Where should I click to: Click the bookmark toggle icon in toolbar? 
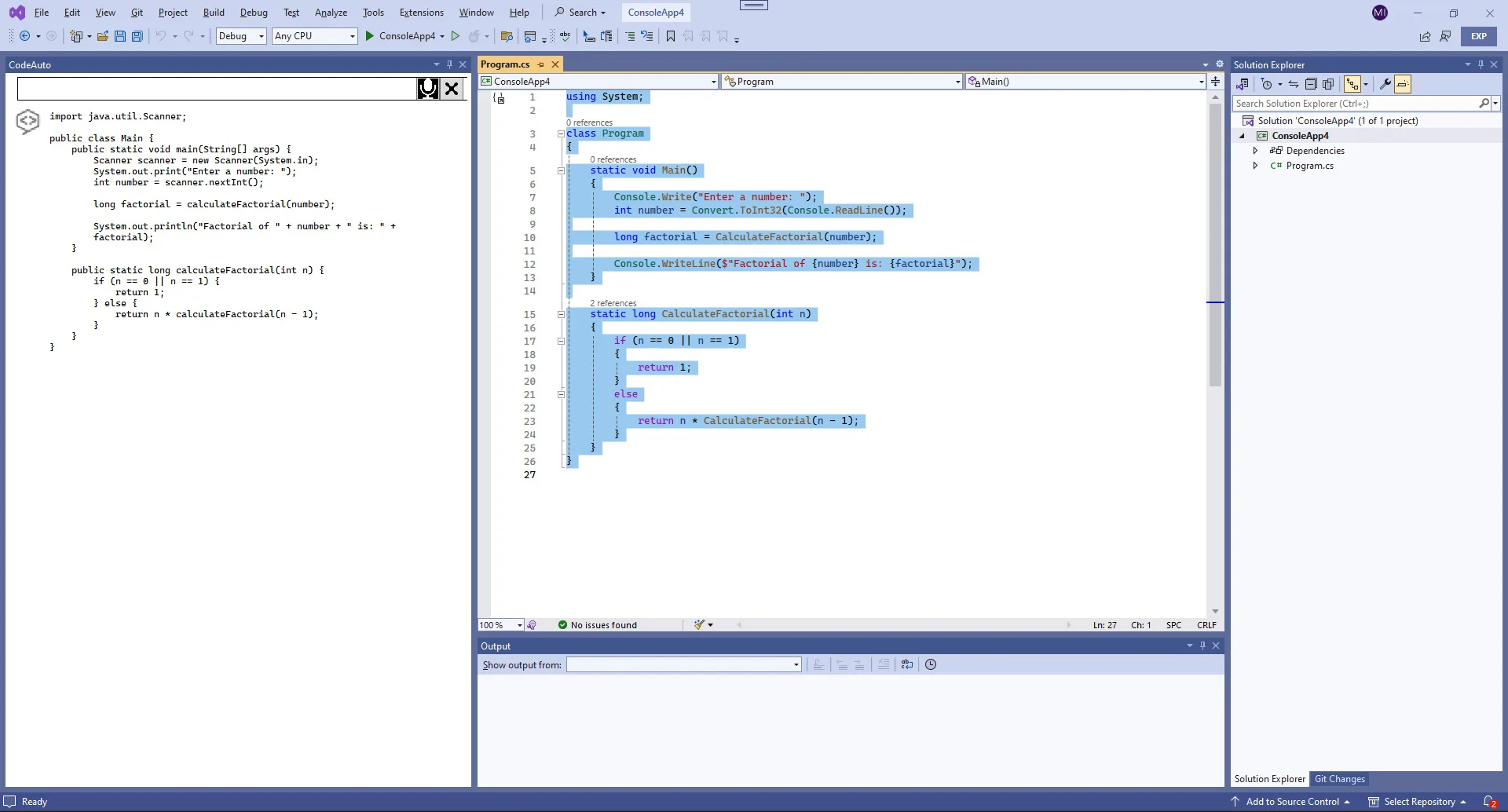(671, 36)
